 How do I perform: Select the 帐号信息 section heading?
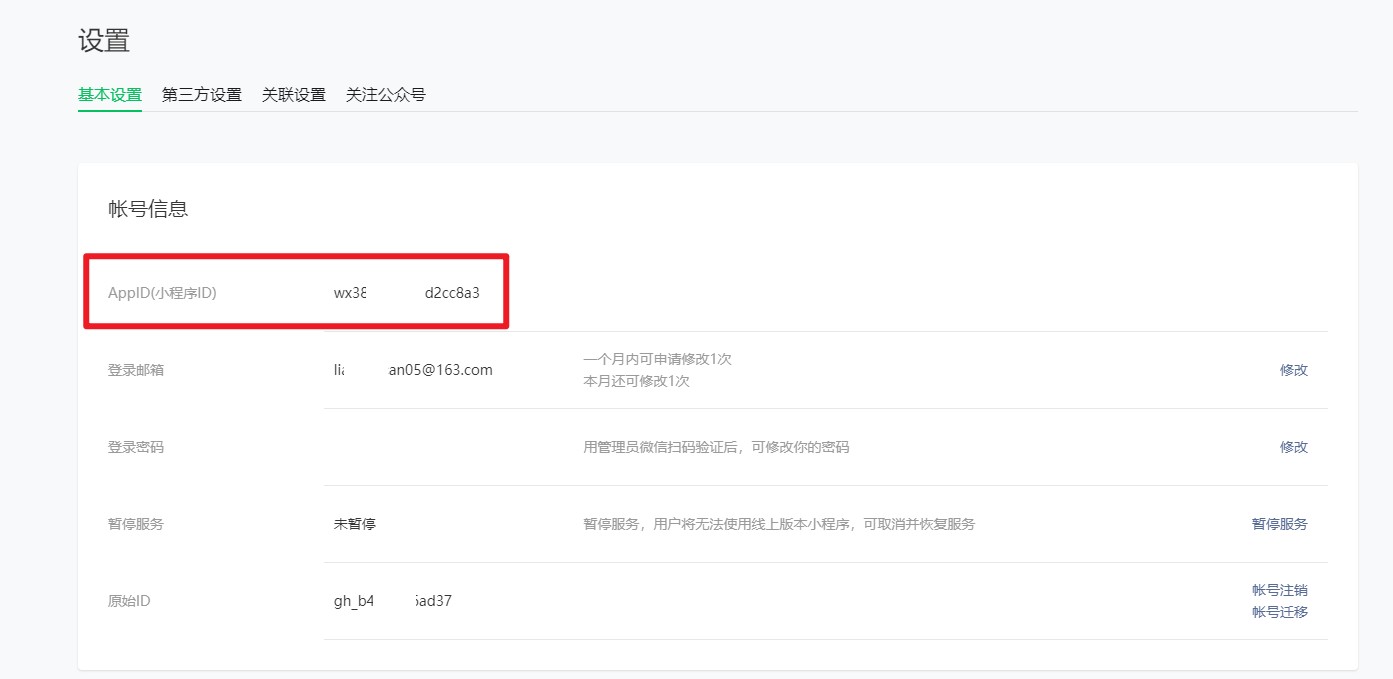click(x=148, y=209)
